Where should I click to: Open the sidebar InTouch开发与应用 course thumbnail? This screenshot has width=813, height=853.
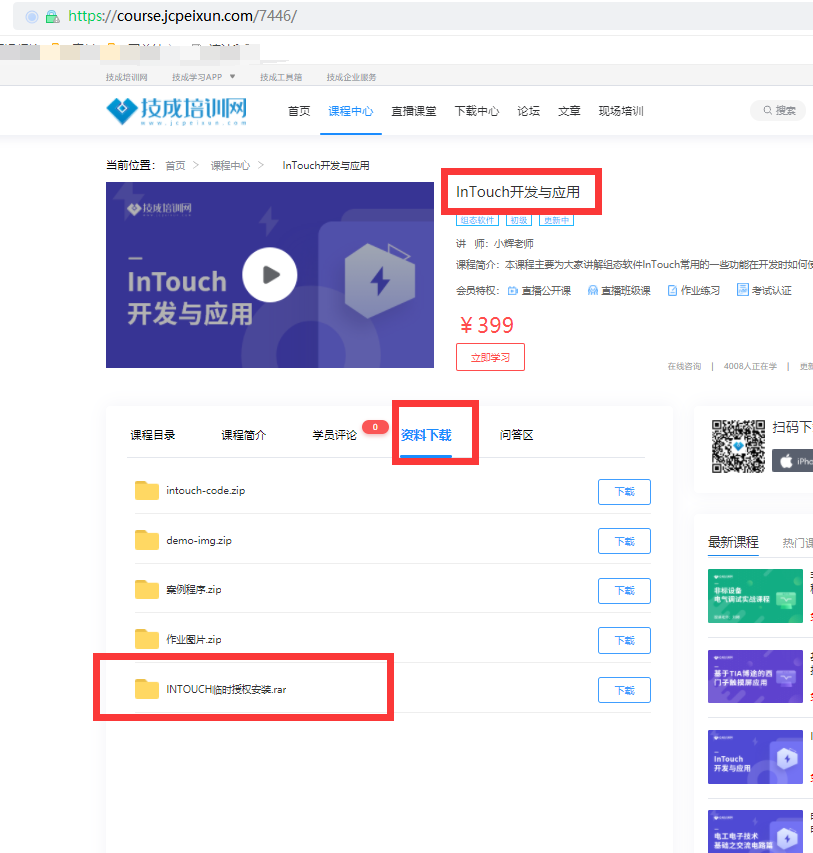755,757
